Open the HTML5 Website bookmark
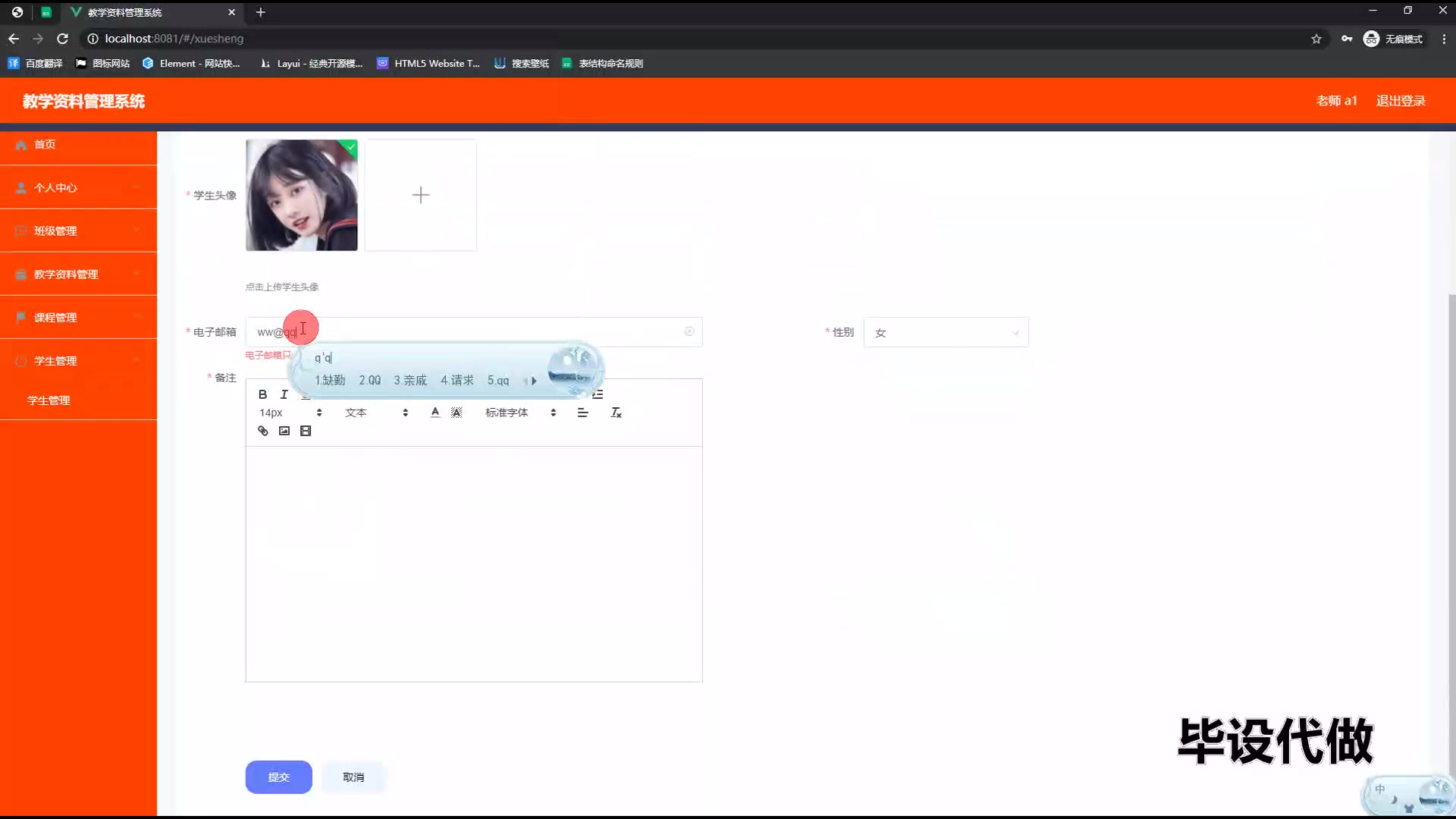Image resolution: width=1456 pixels, height=819 pixels. click(428, 64)
